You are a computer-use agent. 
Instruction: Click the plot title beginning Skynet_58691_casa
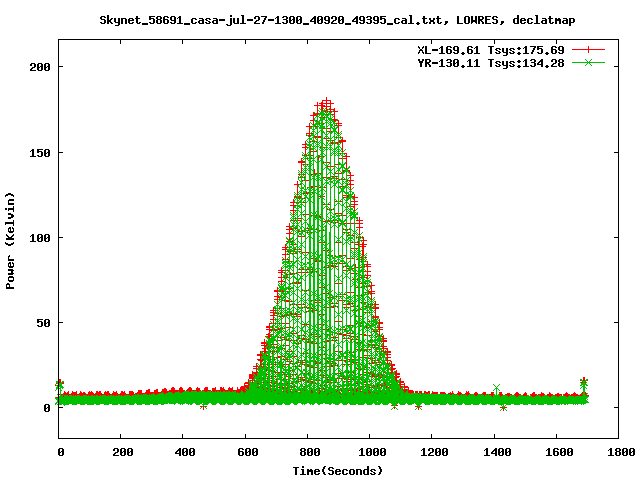[337, 20]
